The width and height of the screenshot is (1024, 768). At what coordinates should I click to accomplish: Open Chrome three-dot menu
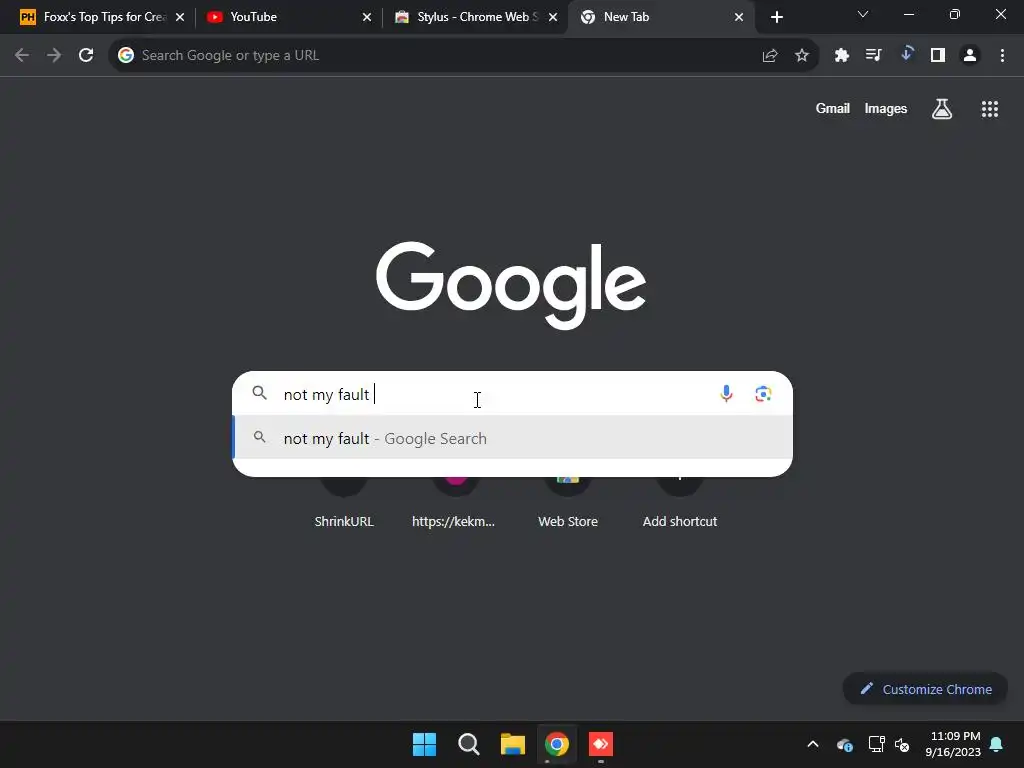click(x=1002, y=56)
